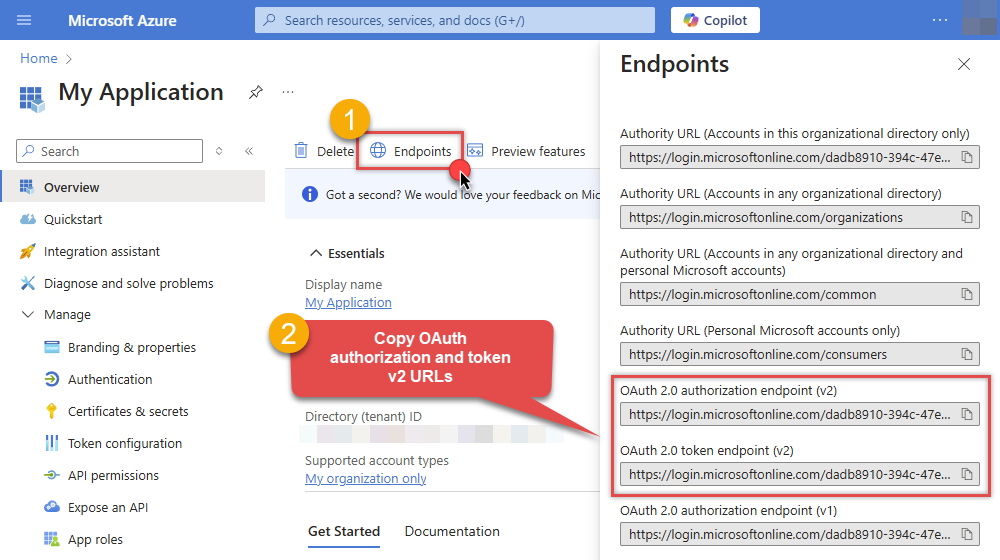1000x560 pixels.
Task: Go to Home breadcrumb
Action: point(39,58)
